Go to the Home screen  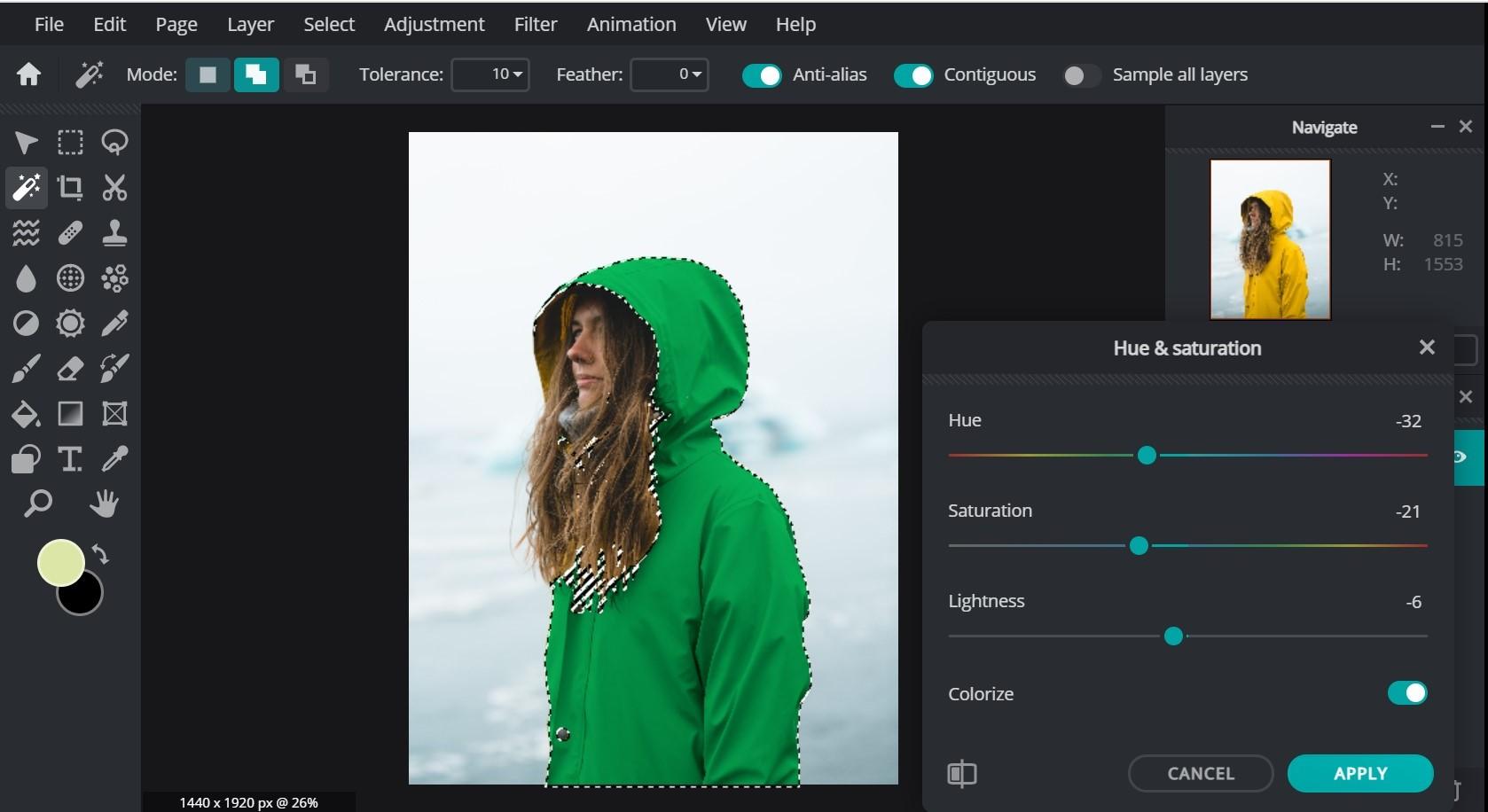(28, 74)
